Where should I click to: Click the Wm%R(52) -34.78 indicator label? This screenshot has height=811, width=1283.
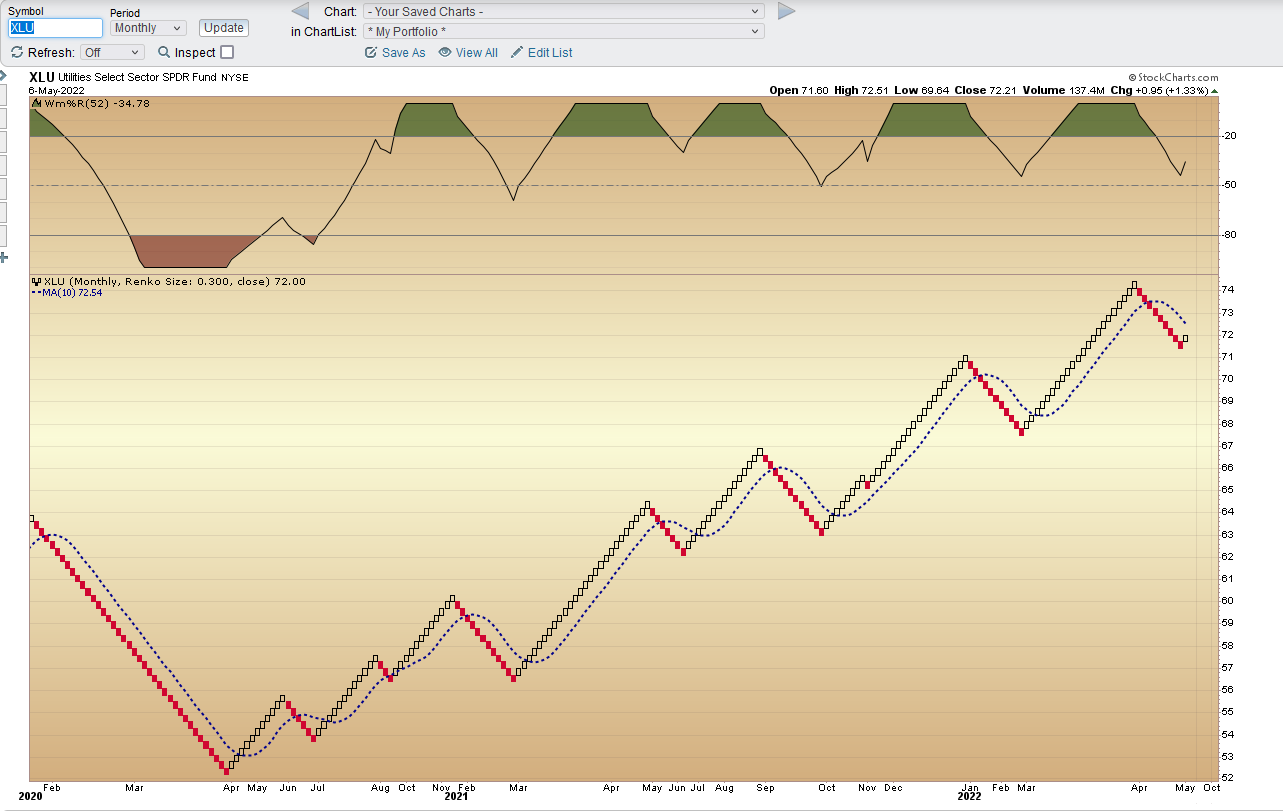pos(97,103)
